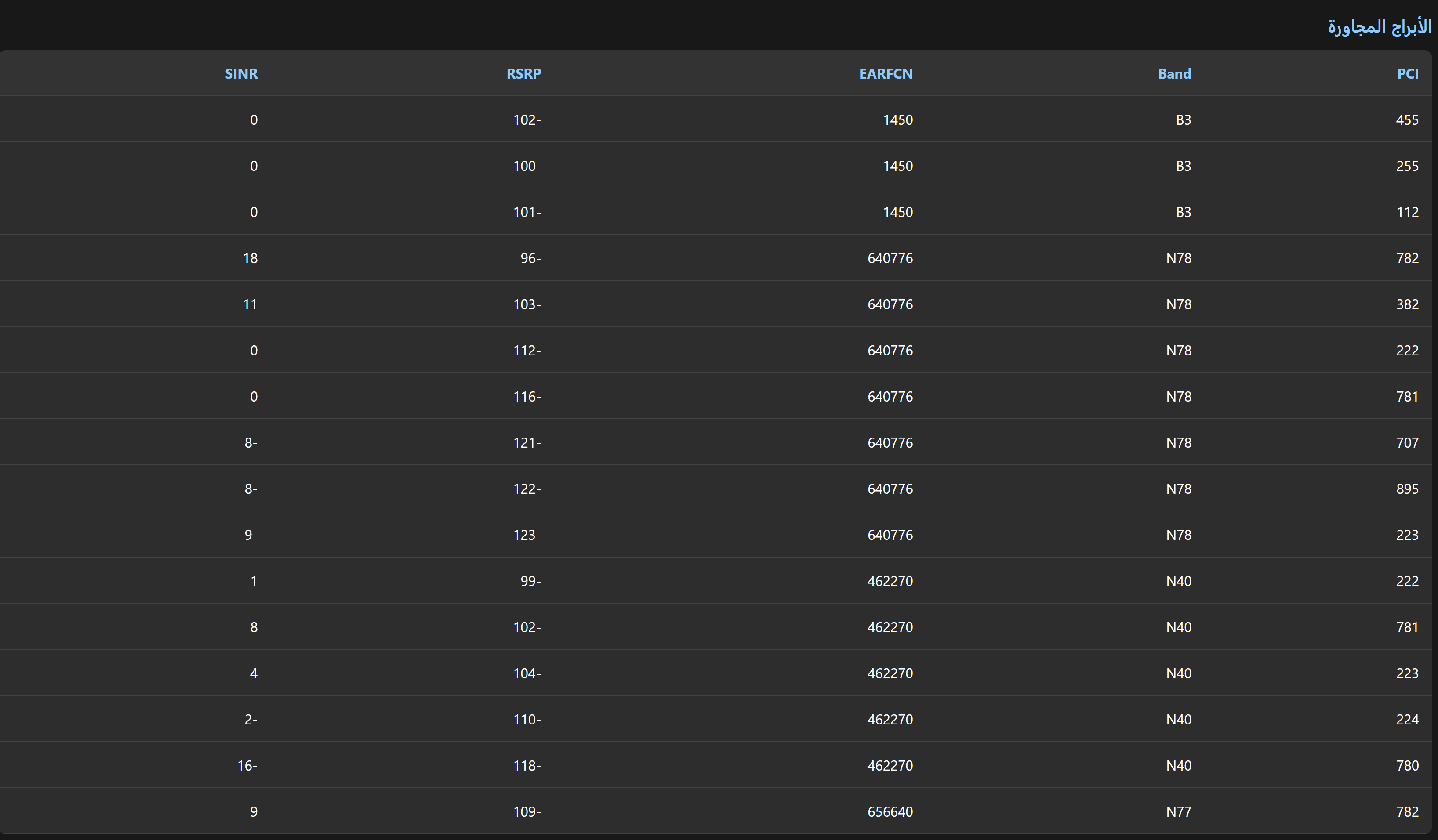The image size is (1438, 840).
Task: Click the N77 band cell
Action: point(1178,811)
